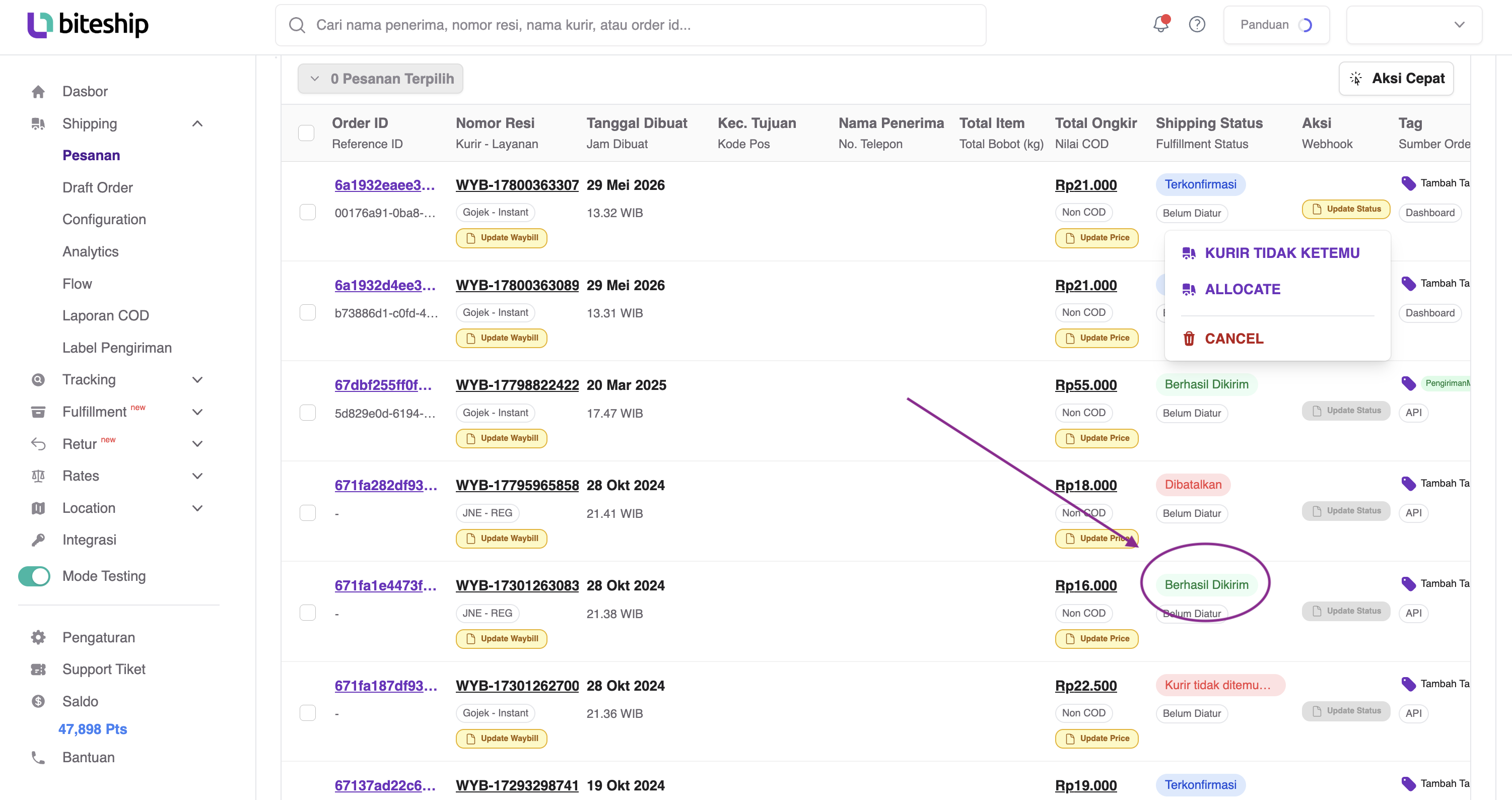1512x800 pixels.
Task: Click the tag icon in the 671fa187df93 row
Action: pyautogui.click(x=1409, y=684)
